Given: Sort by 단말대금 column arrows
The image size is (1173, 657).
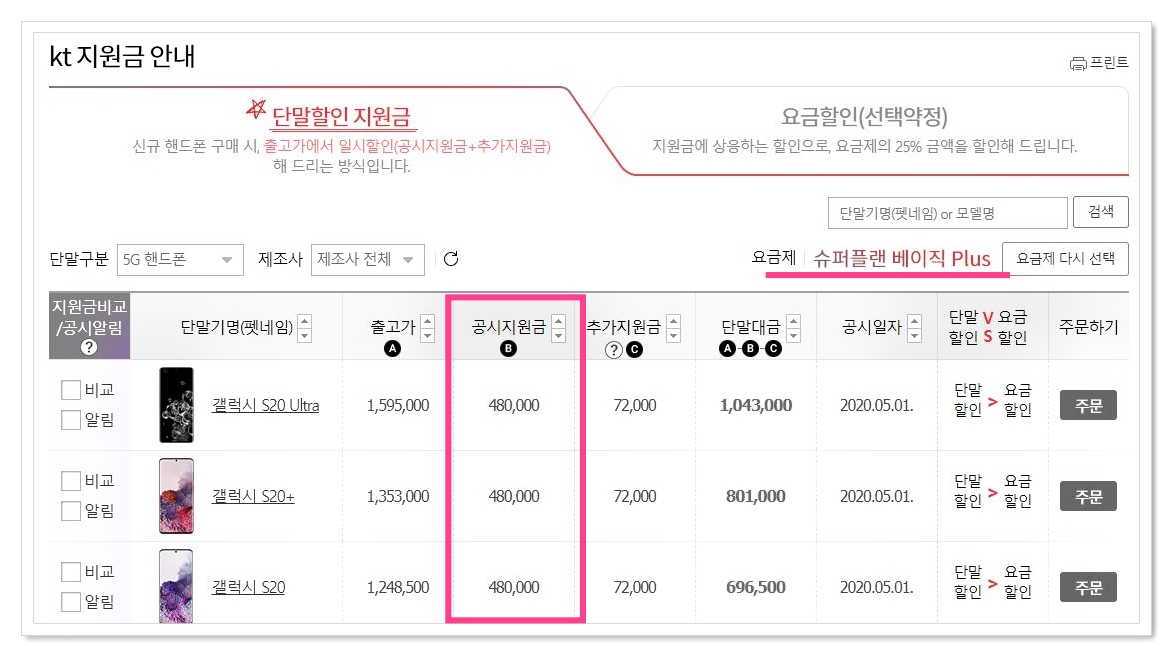Looking at the screenshot, I should 794,328.
